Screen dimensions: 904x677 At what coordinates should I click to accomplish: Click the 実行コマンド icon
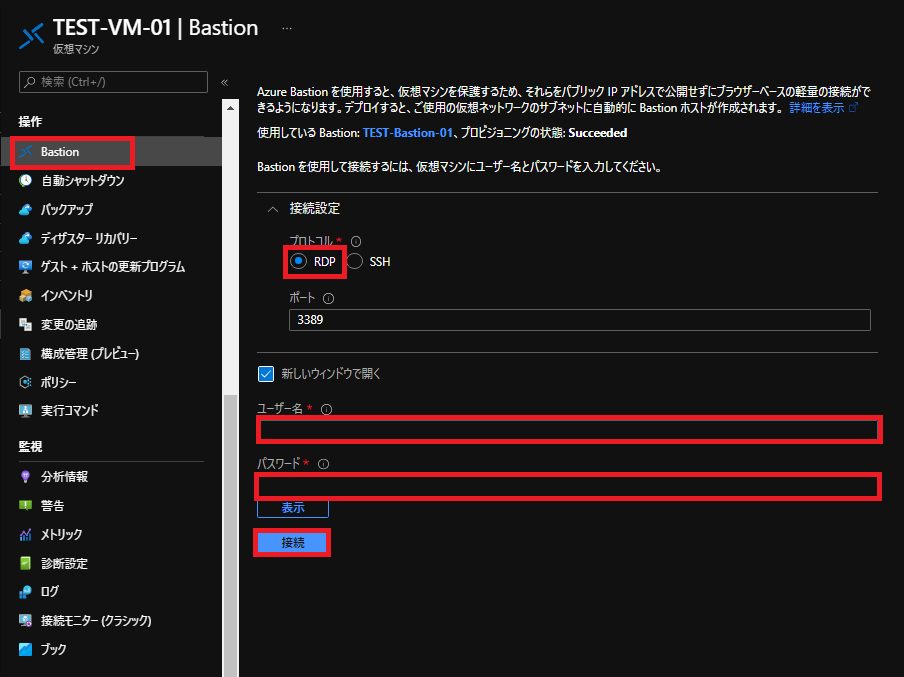pyautogui.click(x=25, y=411)
